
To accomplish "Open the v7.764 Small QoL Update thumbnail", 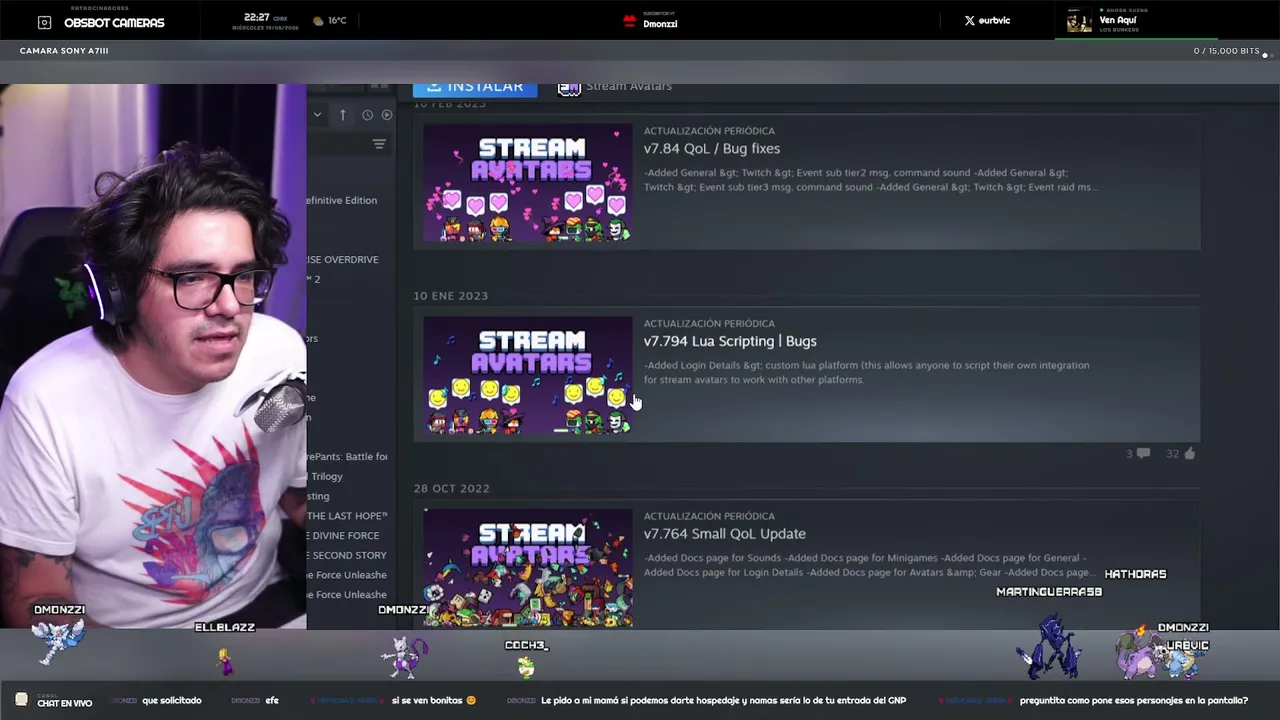I will click(x=528, y=568).
